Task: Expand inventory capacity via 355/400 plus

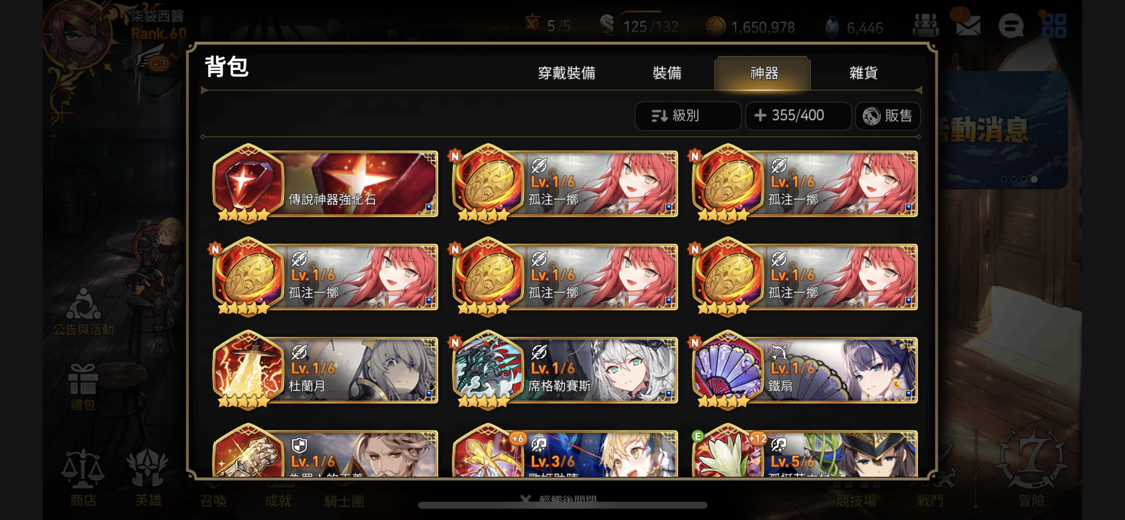Action: [x=798, y=115]
